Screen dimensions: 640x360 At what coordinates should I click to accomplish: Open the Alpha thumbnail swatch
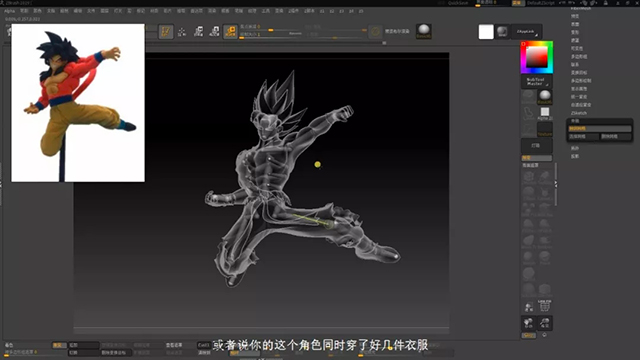point(544,113)
